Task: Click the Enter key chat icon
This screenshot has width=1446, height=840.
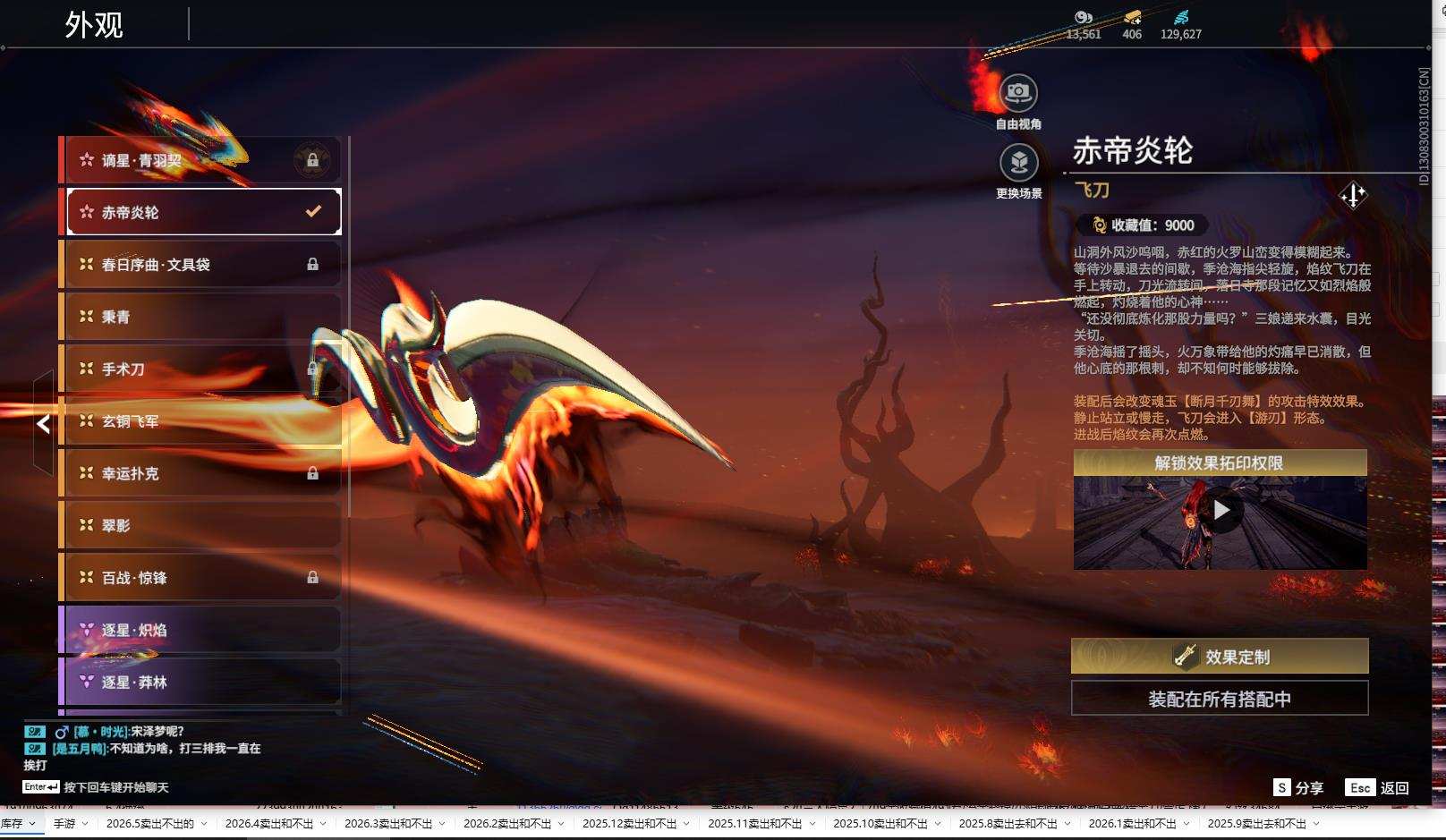Action: point(41,786)
